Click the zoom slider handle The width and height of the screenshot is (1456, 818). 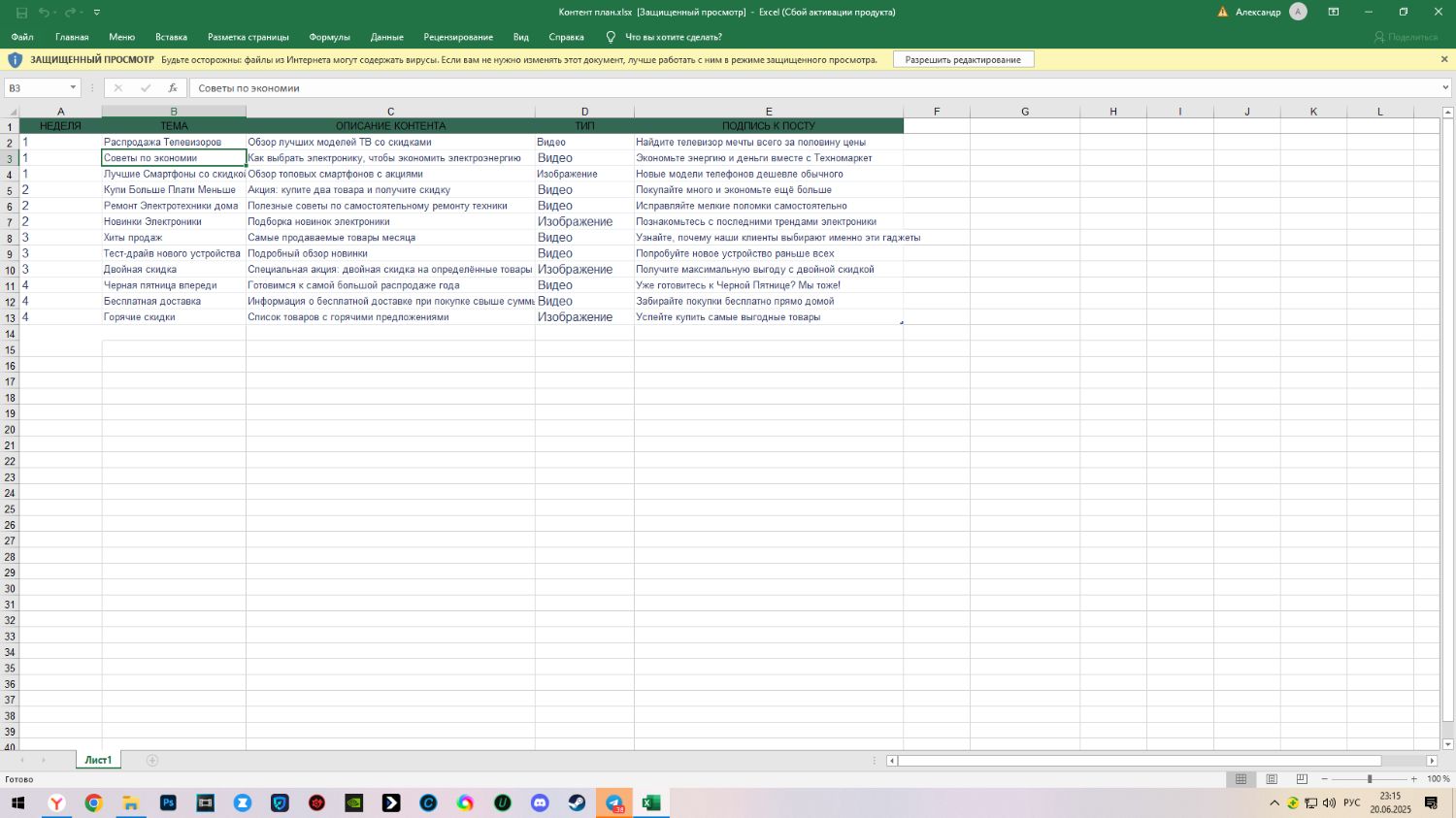point(1370,779)
